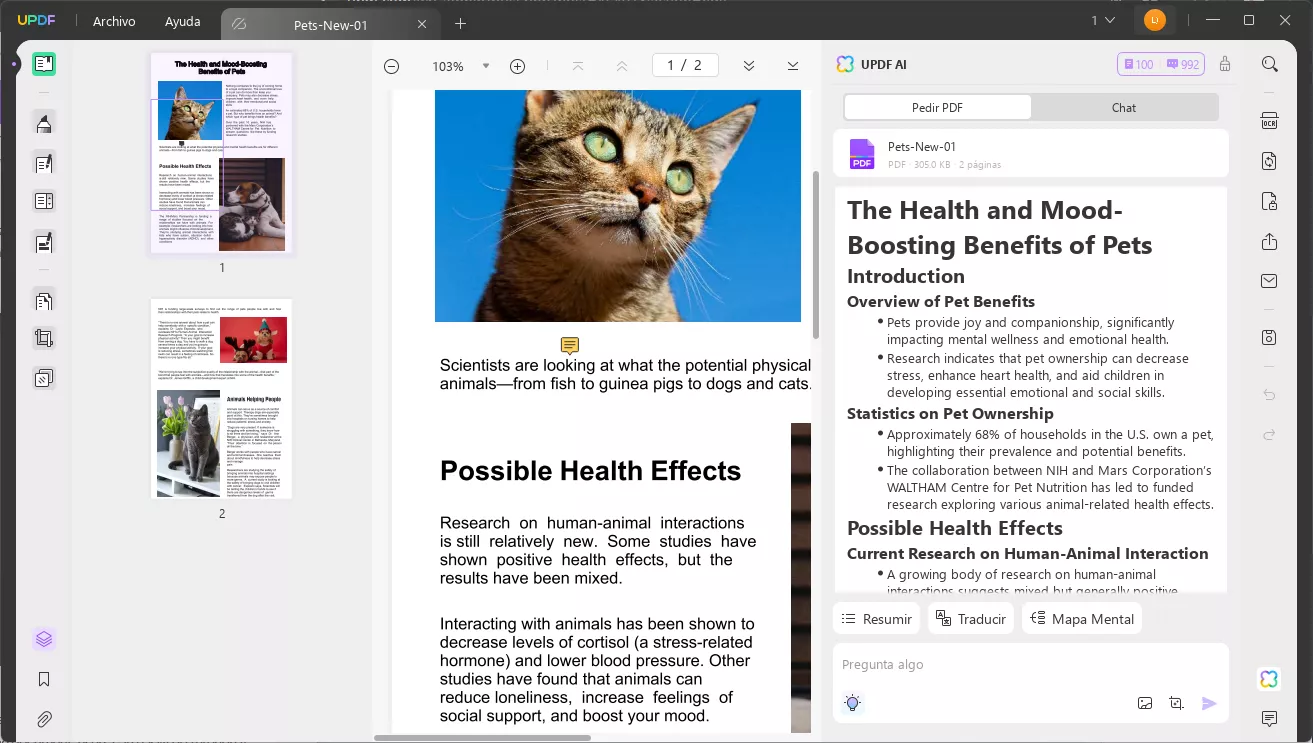Switch to the Chat tab
This screenshot has width=1313, height=743.
point(1124,107)
